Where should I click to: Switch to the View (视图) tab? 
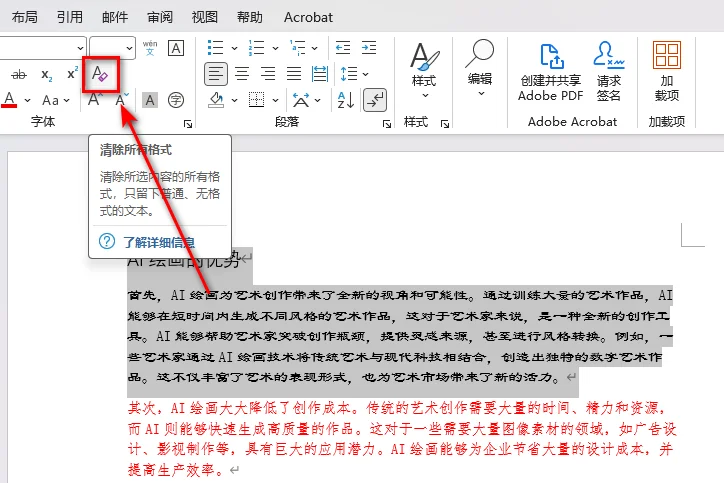pos(205,17)
